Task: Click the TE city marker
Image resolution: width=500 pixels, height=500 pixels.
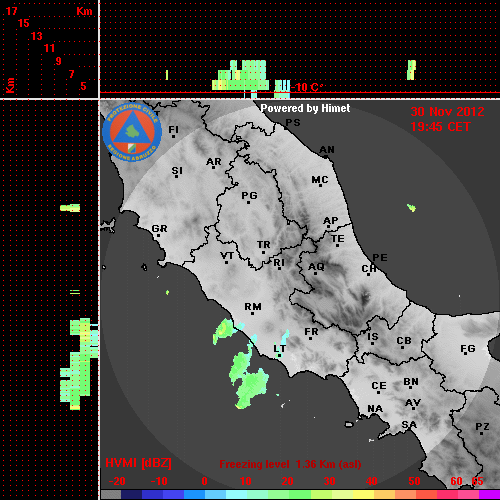Action: (338, 241)
